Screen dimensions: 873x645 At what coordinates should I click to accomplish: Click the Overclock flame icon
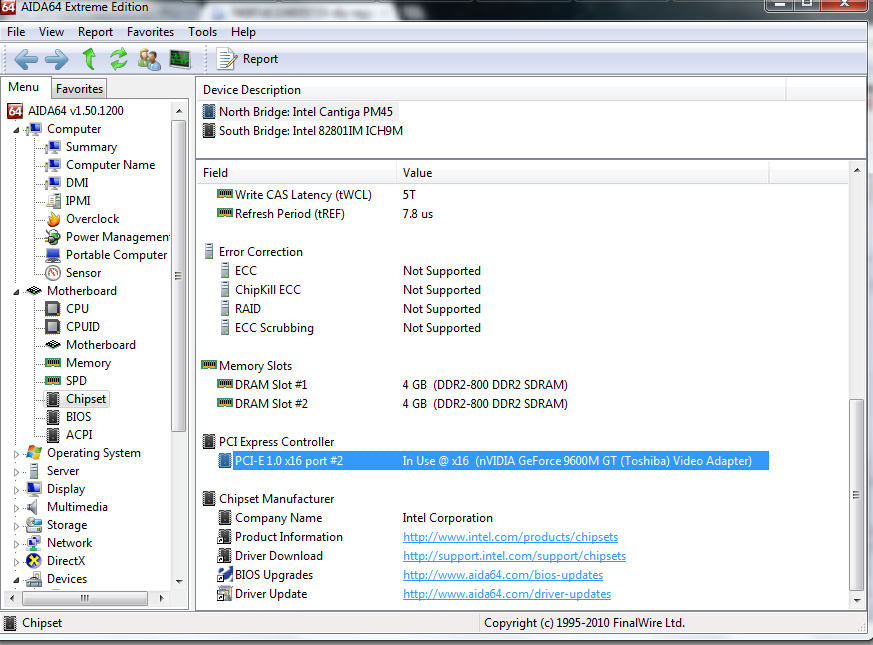point(53,219)
